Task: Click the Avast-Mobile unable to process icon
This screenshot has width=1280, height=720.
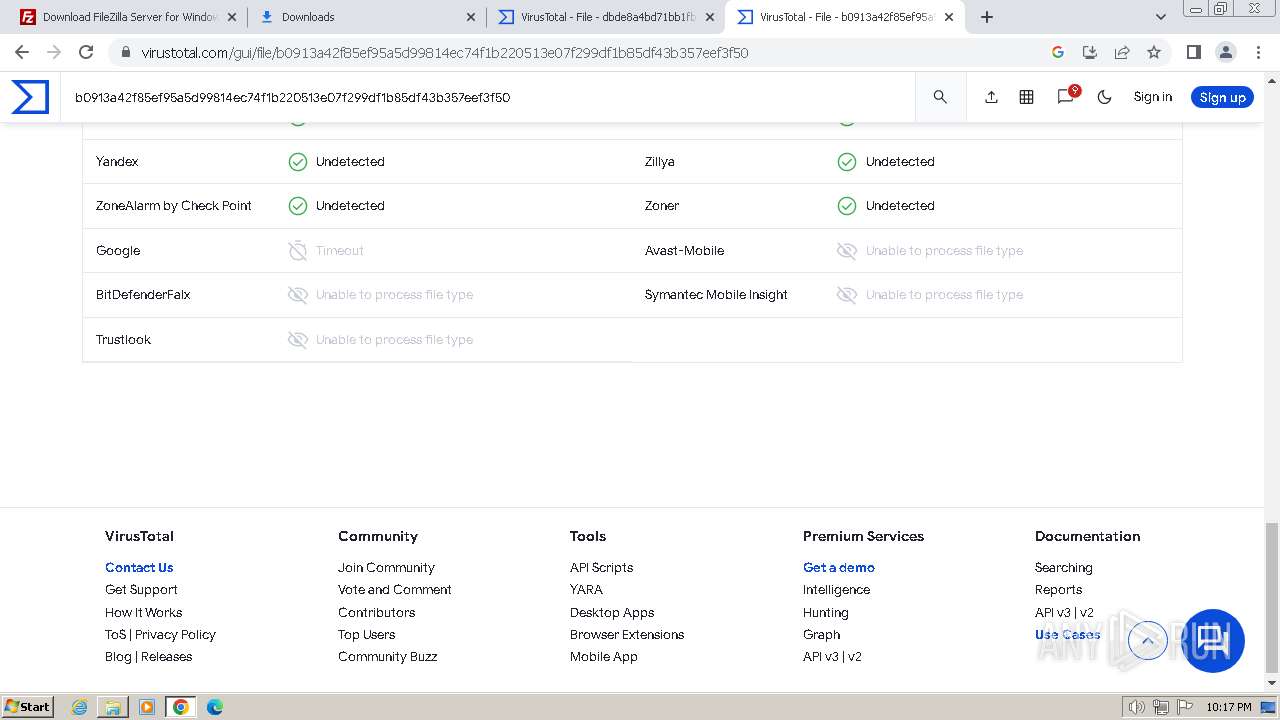Action: point(847,251)
